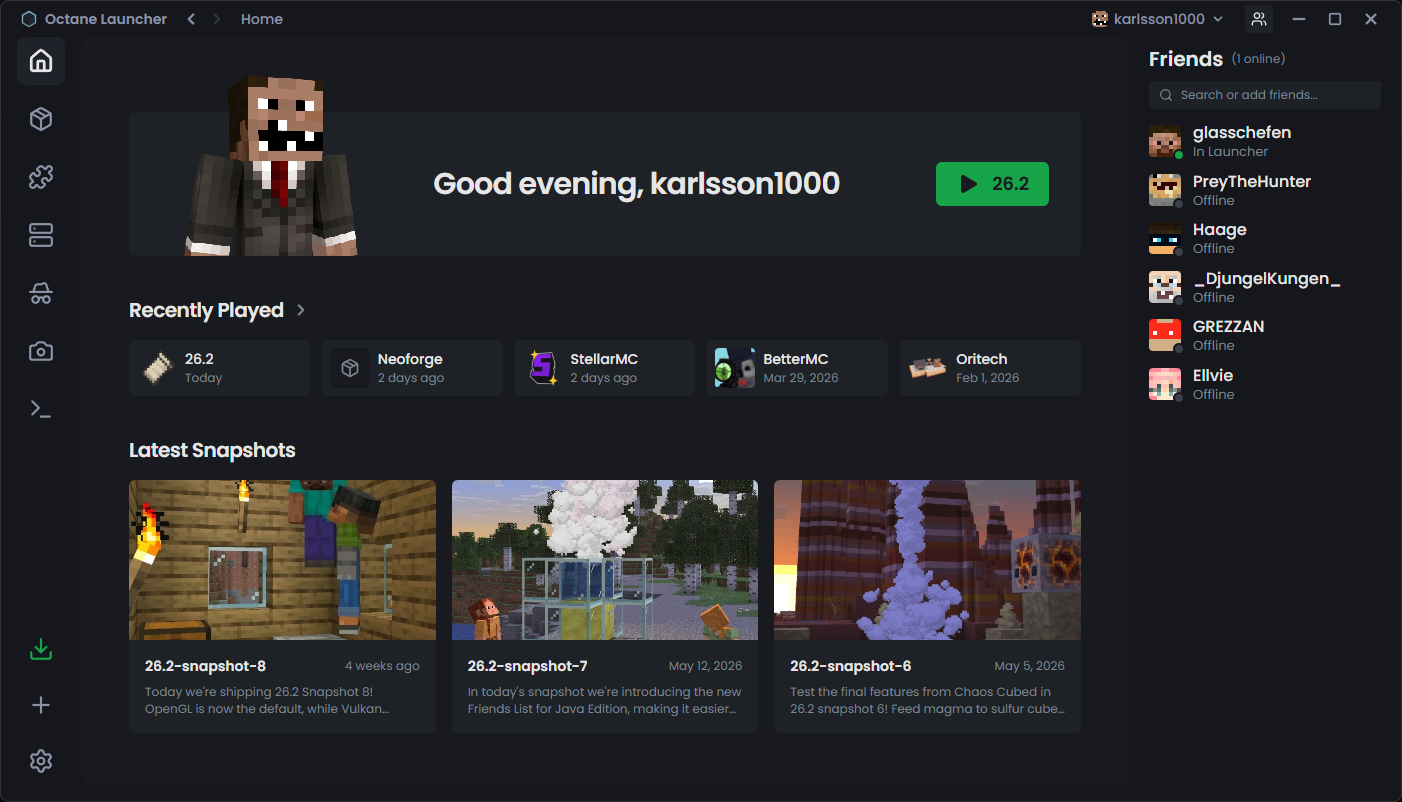The image size is (1402, 802).
Task: Click _DjungelKungen_'s avatar
Action: pyautogui.click(x=1165, y=287)
